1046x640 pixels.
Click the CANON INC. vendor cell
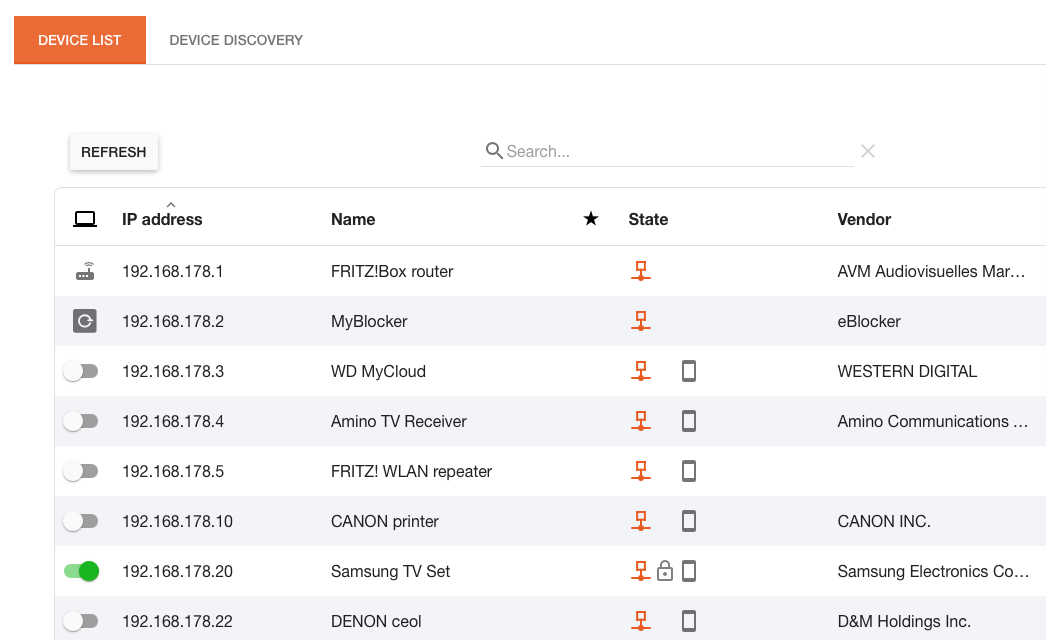point(884,522)
